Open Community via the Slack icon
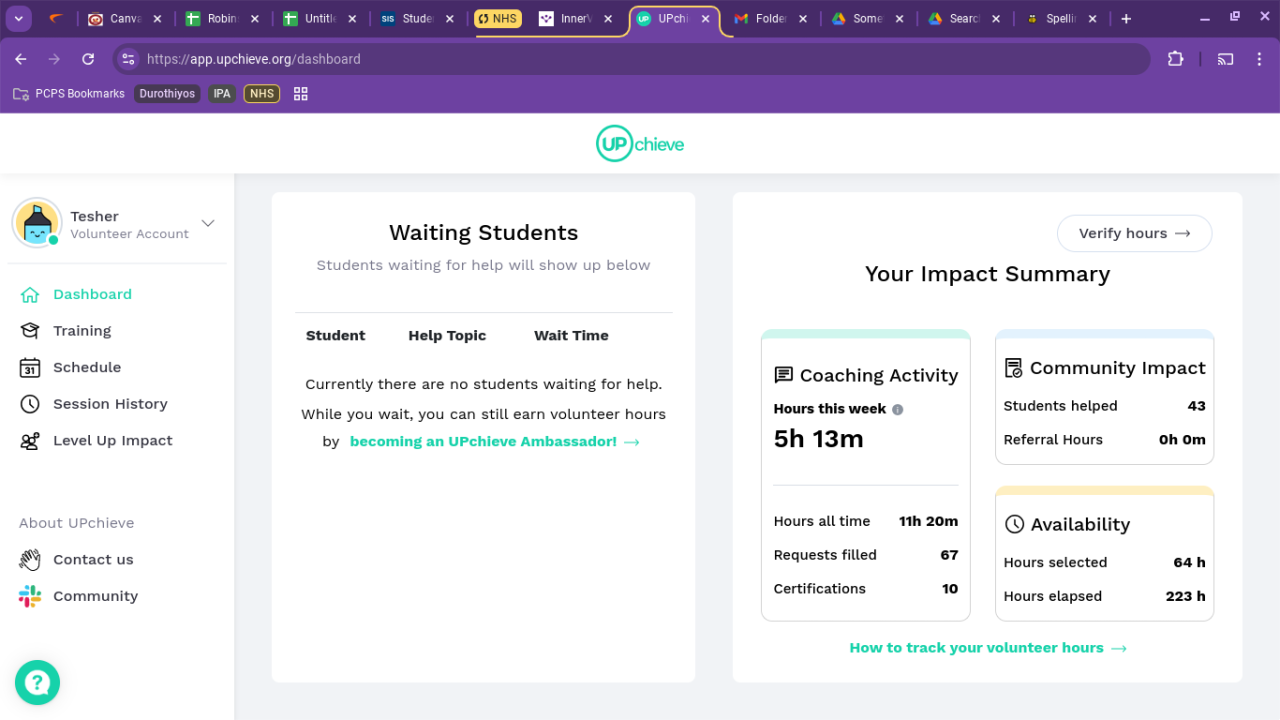Screen dimensions: 1280x720 pos(30,596)
